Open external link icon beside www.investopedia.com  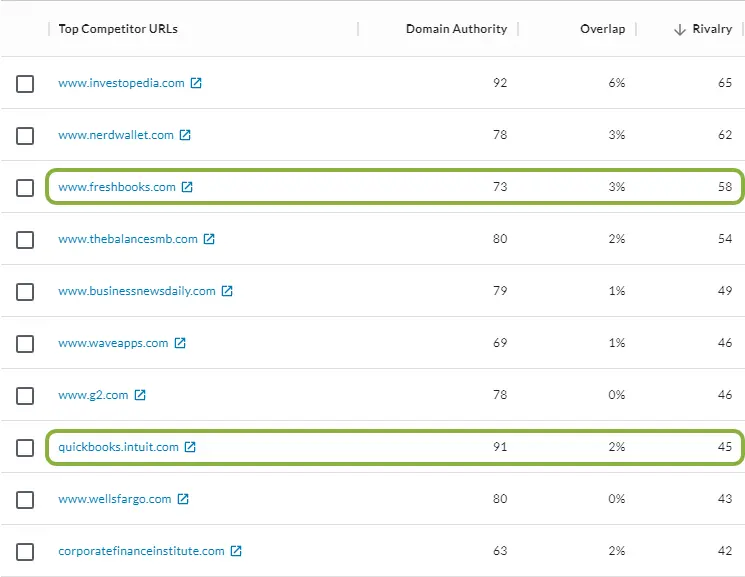(196, 83)
